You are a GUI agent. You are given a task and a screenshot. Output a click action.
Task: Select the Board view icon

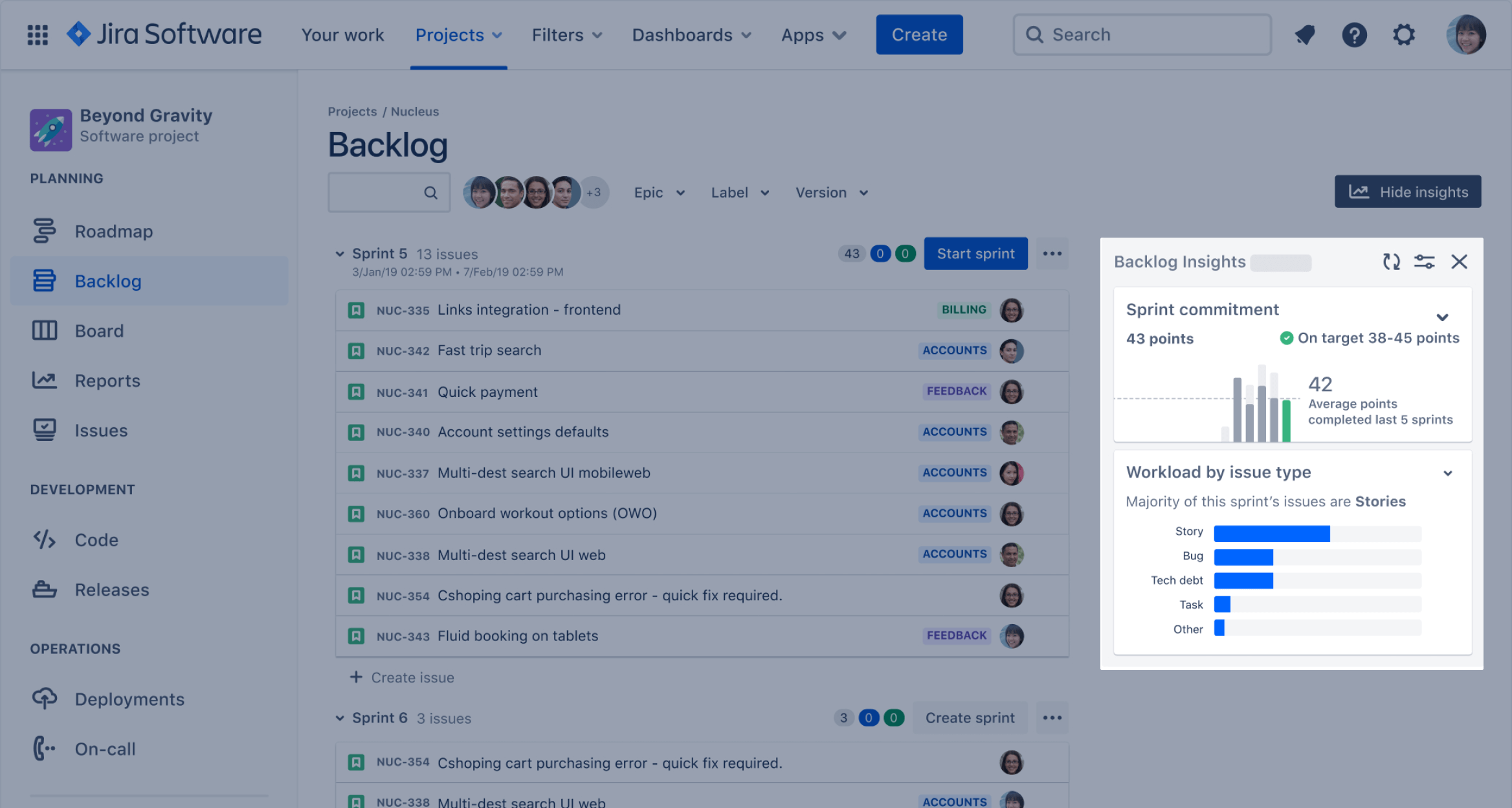click(44, 330)
